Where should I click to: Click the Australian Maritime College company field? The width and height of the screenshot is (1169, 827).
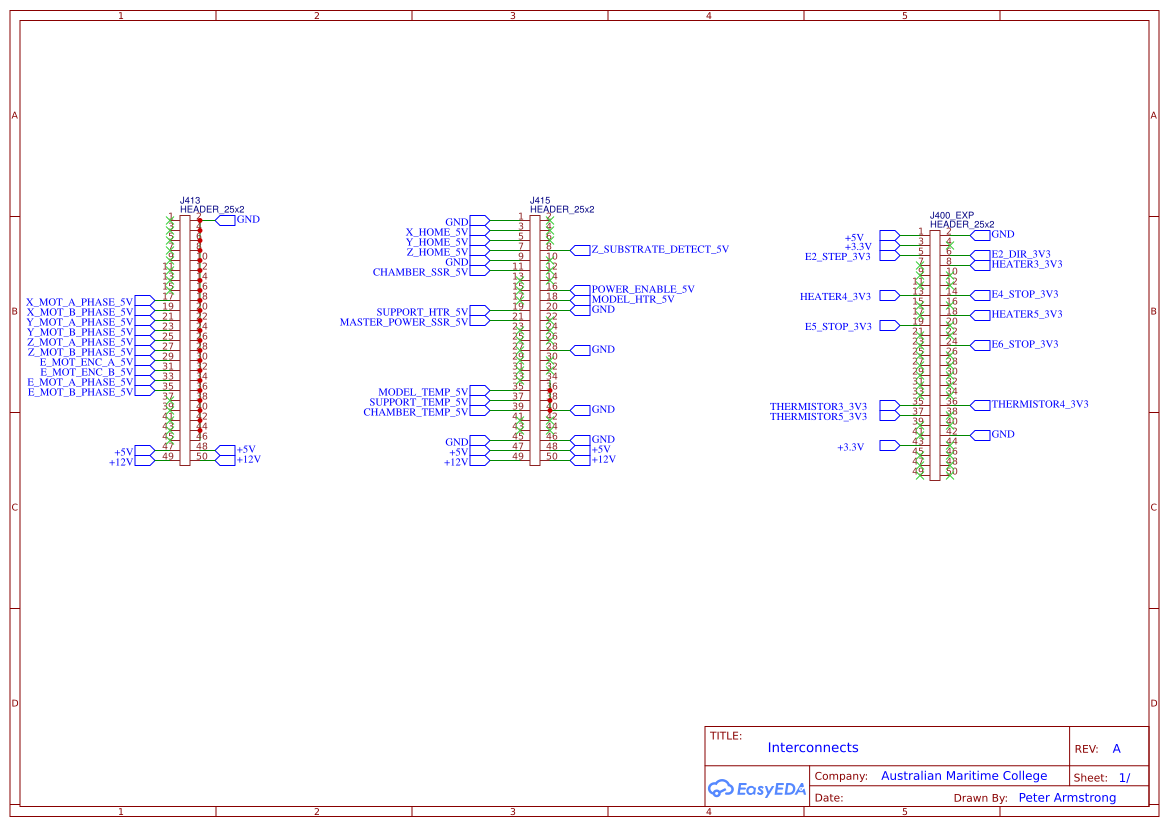pyautogui.click(x=964, y=776)
